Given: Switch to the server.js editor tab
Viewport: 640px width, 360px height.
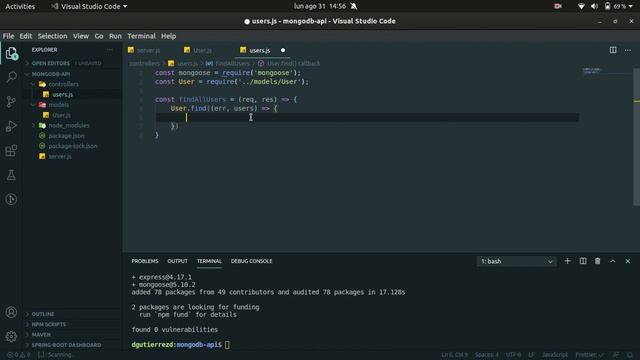Looking at the screenshot, I should click(x=148, y=50).
